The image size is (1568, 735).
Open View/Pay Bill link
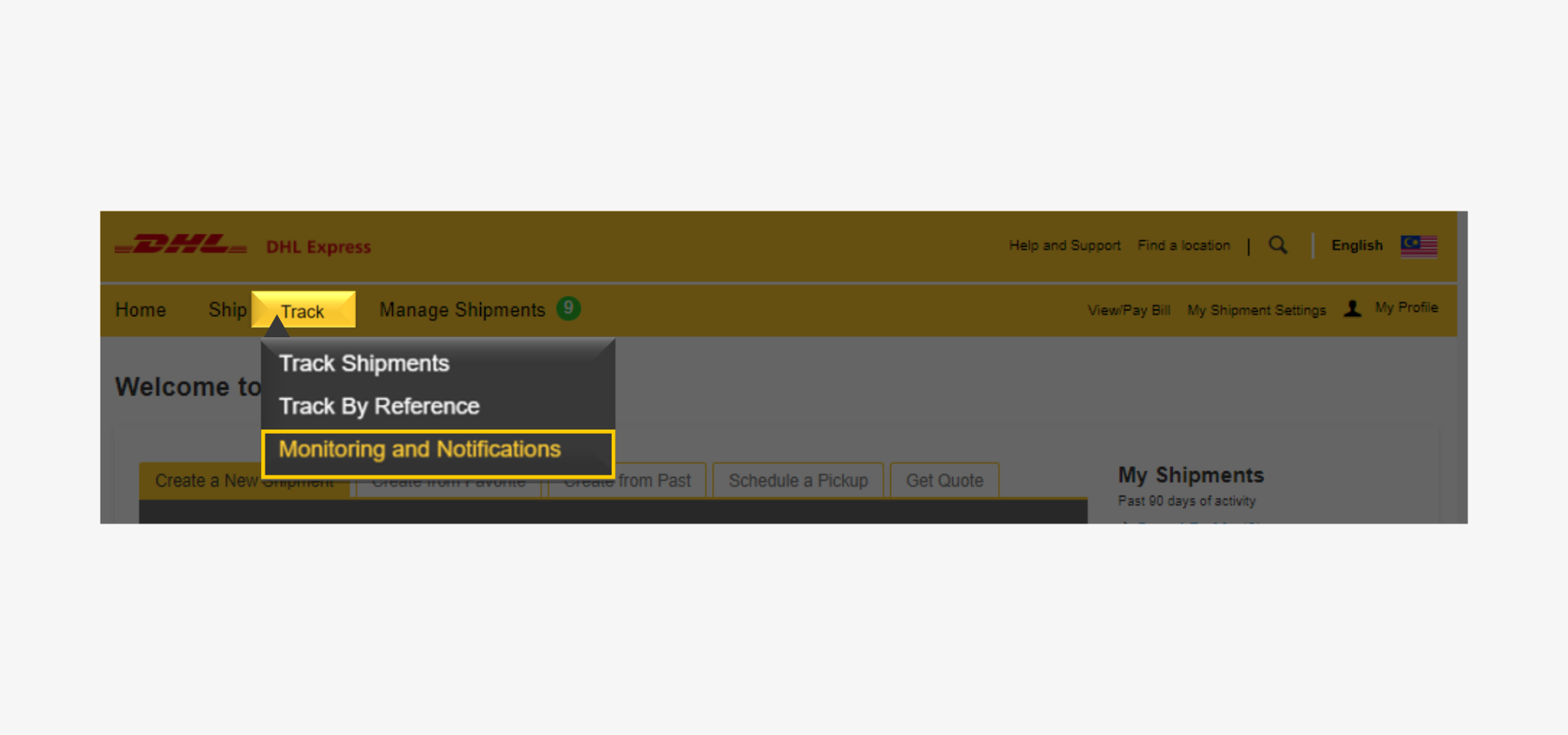(1129, 310)
